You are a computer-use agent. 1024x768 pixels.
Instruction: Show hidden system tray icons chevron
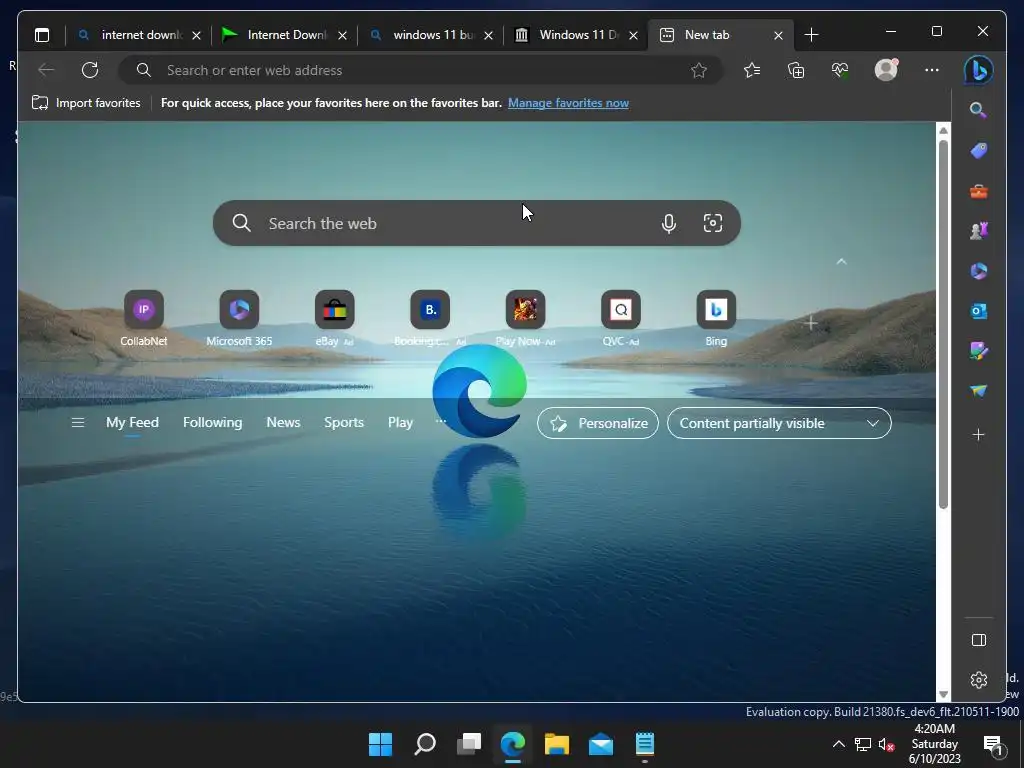(x=839, y=744)
